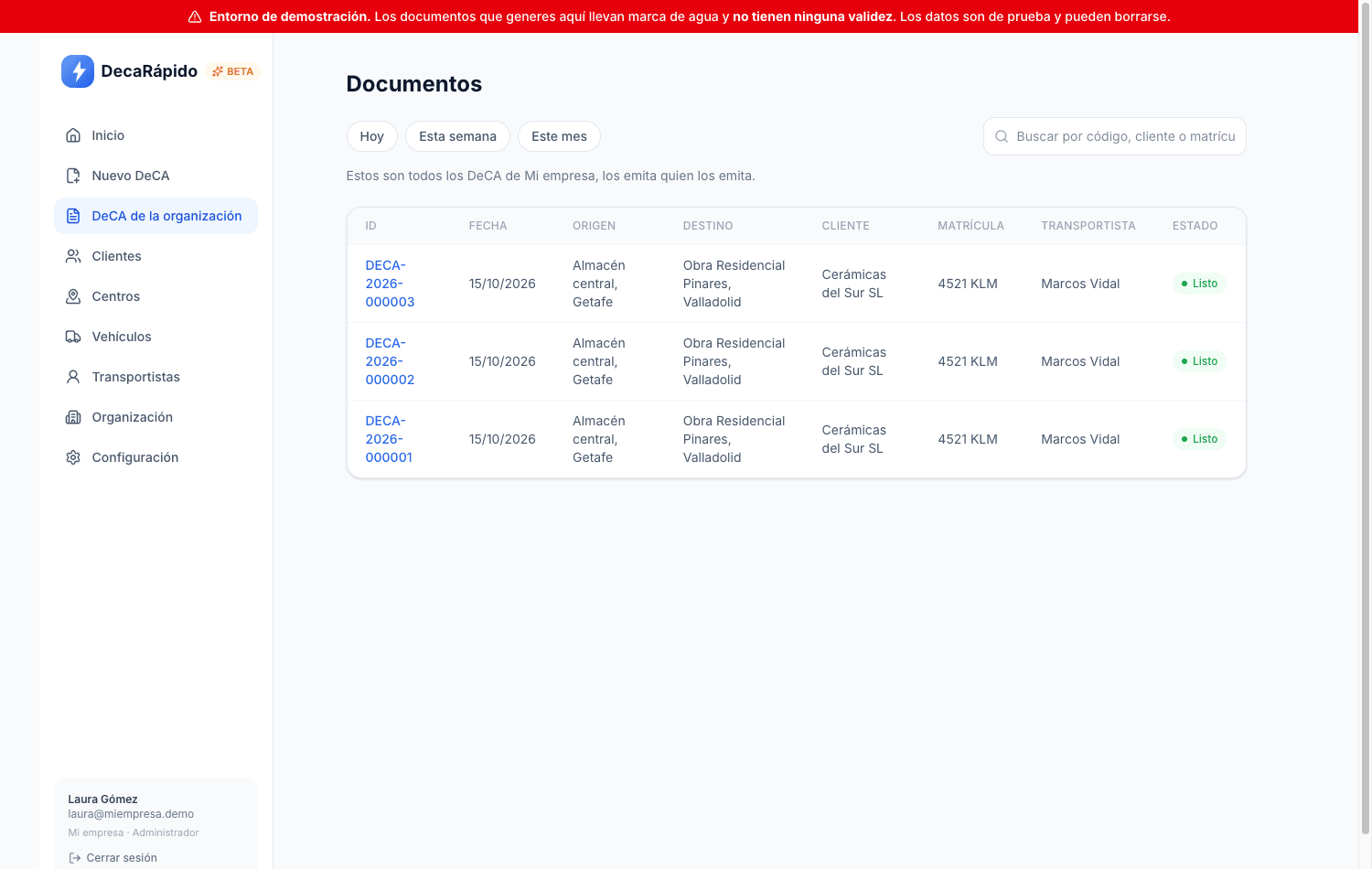Filter documents by Esta semana
The width and height of the screenshot is (1372, 869).
(x=457, y=136)
